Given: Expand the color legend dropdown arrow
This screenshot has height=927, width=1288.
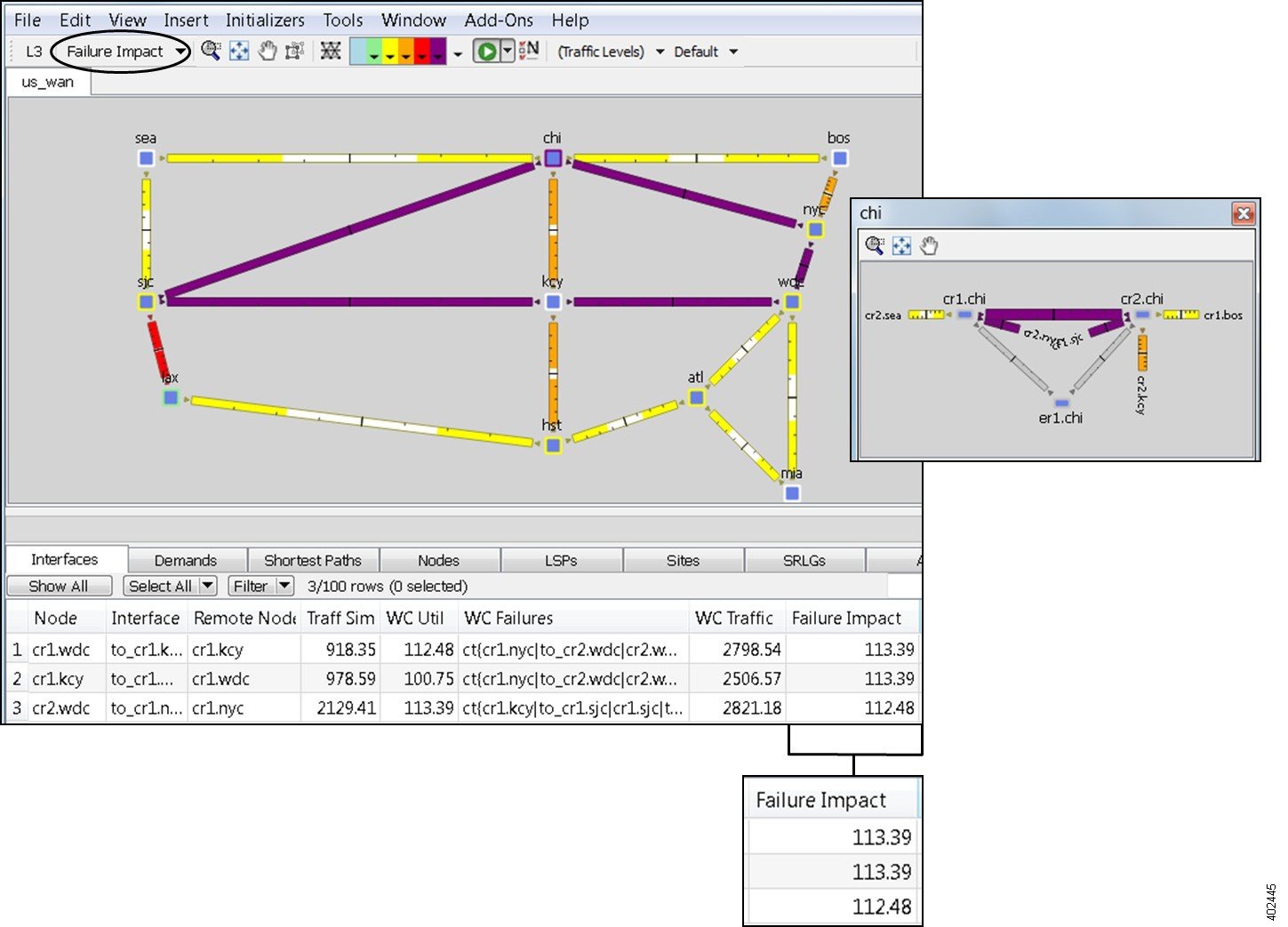Looking at the screenshot, I should tap(458, 54).
